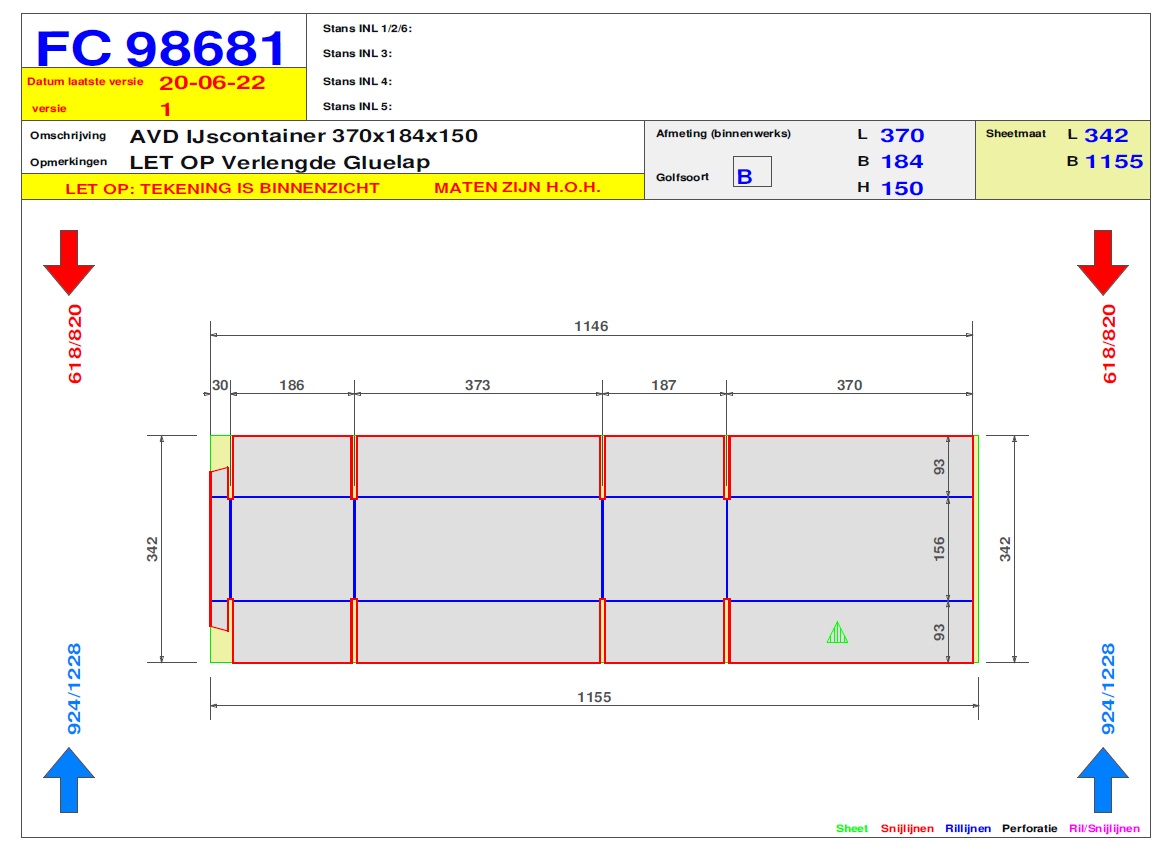Click the blue up arrow at bottom left
This screenshot has height=857, width=1176.
click(x=69, y=780)
